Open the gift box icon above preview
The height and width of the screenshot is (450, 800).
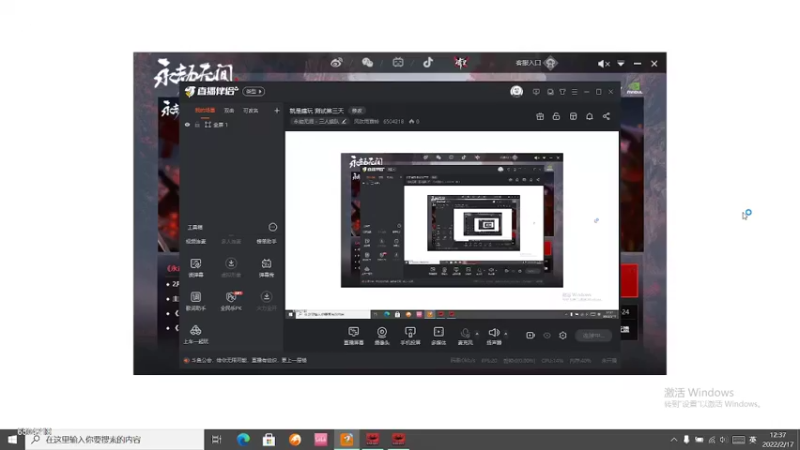(x=540, y=116)
